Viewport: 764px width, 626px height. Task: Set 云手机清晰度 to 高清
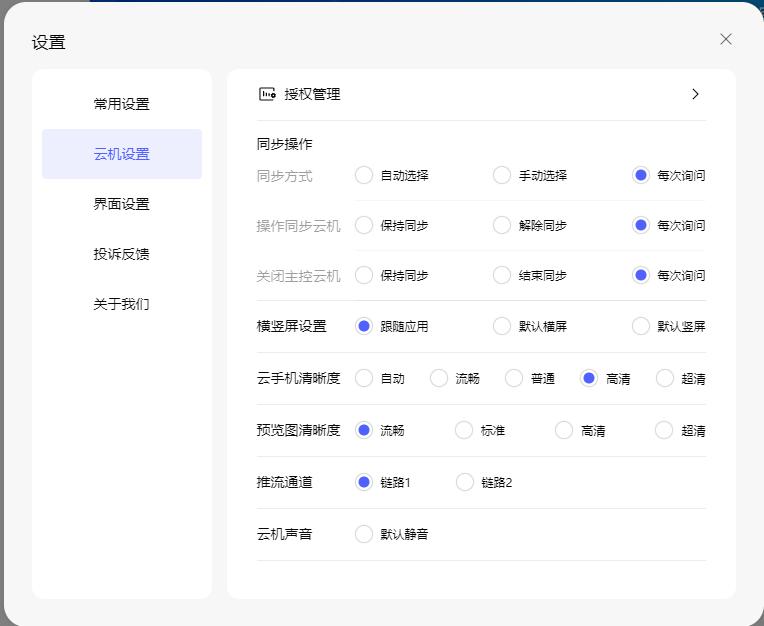[589, 378]
